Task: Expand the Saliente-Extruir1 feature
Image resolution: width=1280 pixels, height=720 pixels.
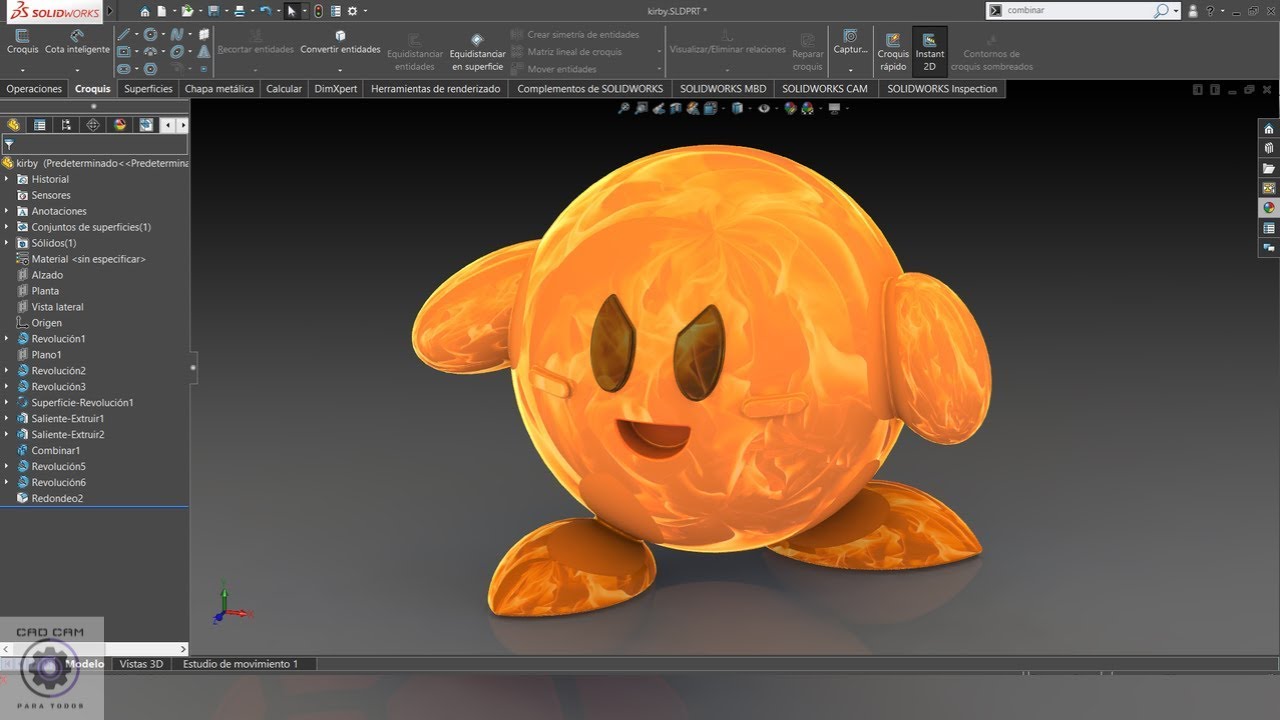Action: click(6, 419)
